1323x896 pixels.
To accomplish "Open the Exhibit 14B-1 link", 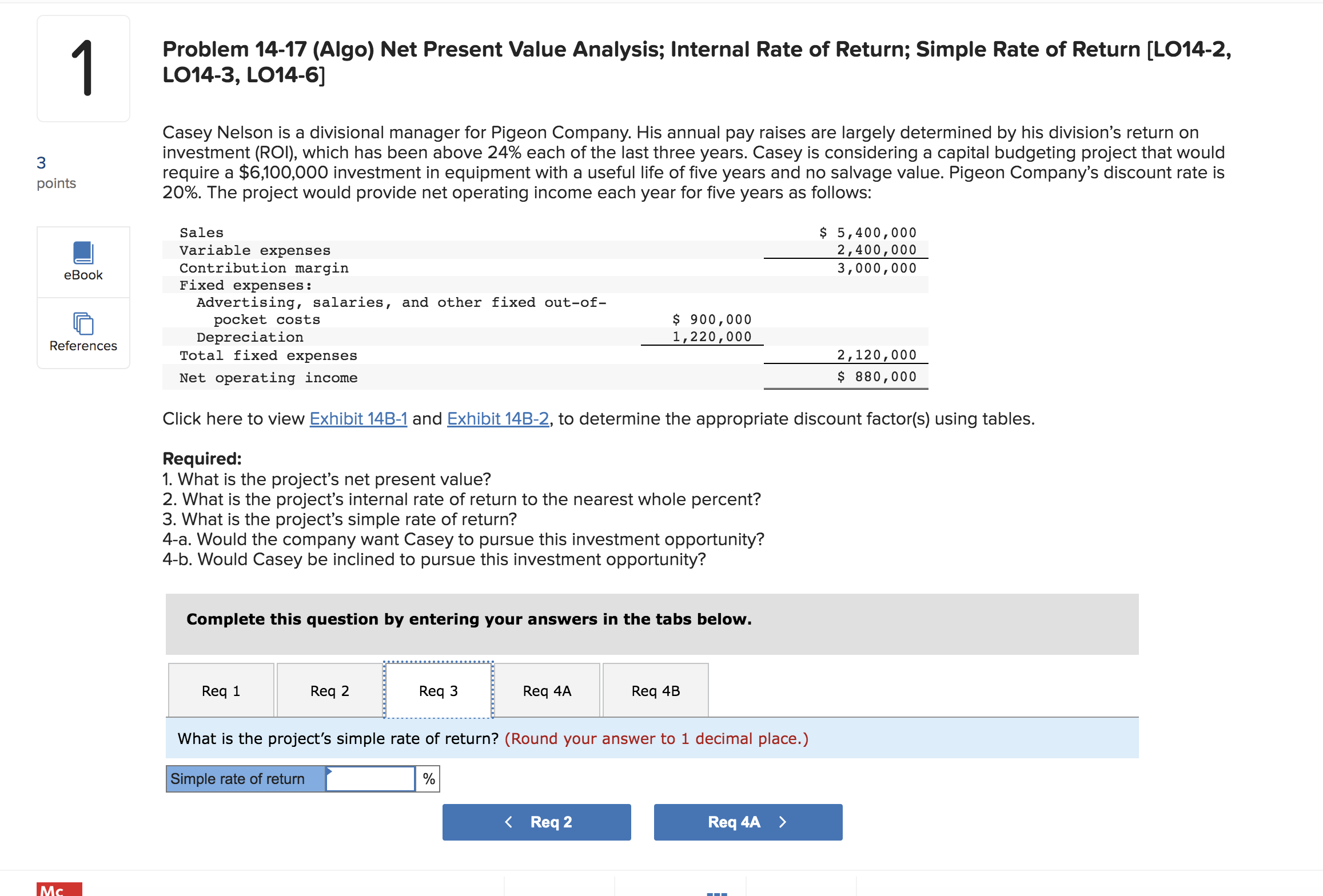I will coord(358,419).
